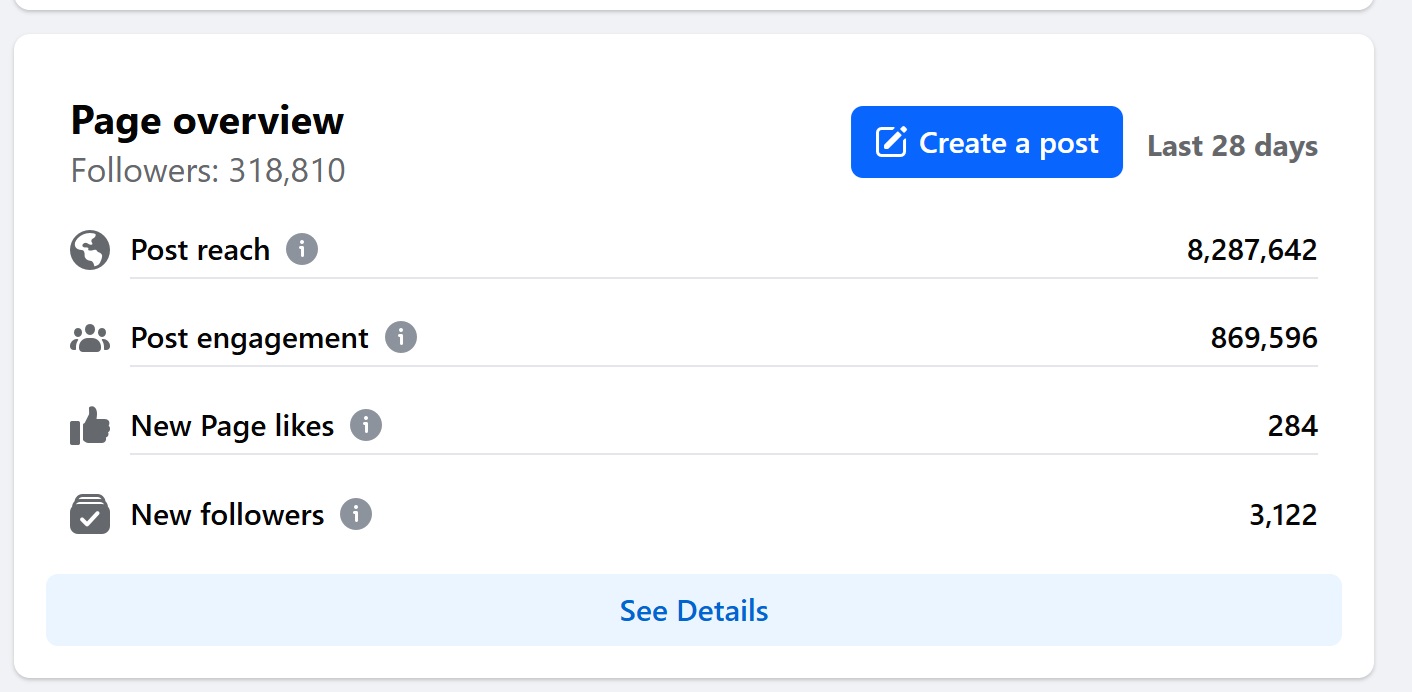
Task: Click the thumbs-up icon for New Page likes
Action: 89,426
